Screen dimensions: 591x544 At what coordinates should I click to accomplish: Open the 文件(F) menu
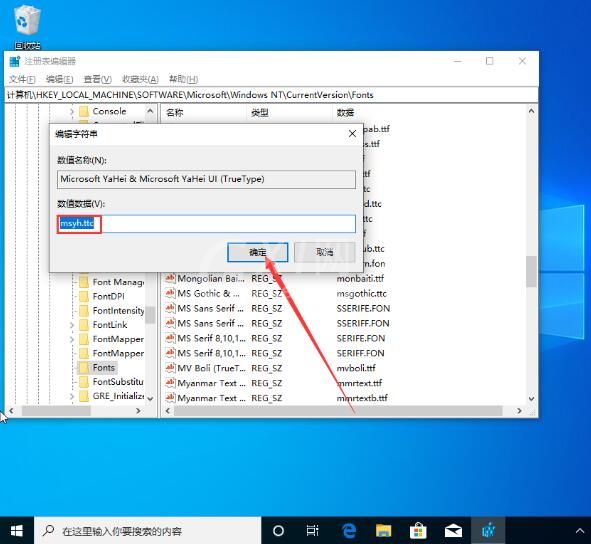click(22, 80)
